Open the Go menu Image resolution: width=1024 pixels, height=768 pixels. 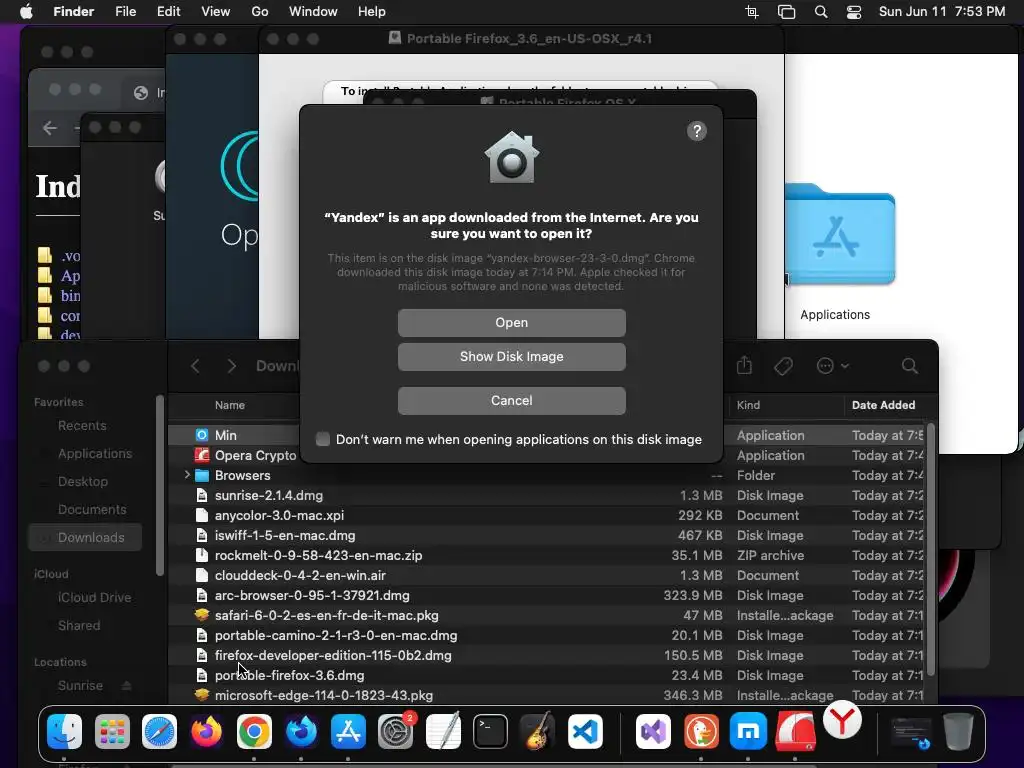[x=260, y=12]
